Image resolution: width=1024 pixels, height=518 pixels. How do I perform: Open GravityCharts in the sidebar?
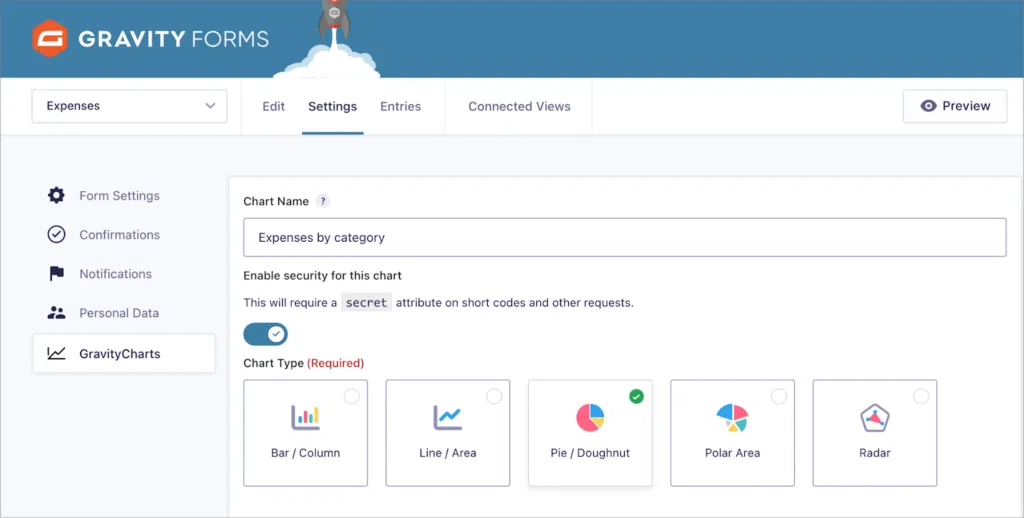124,353
